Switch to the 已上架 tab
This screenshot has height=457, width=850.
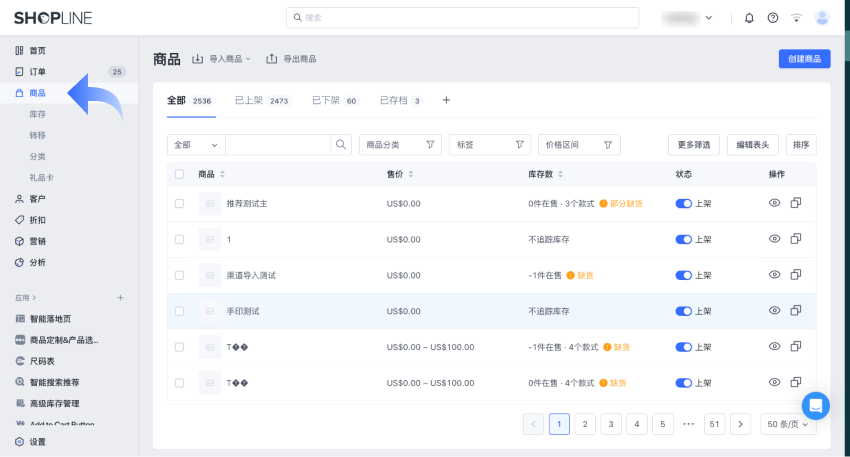(x=262, y=101)
